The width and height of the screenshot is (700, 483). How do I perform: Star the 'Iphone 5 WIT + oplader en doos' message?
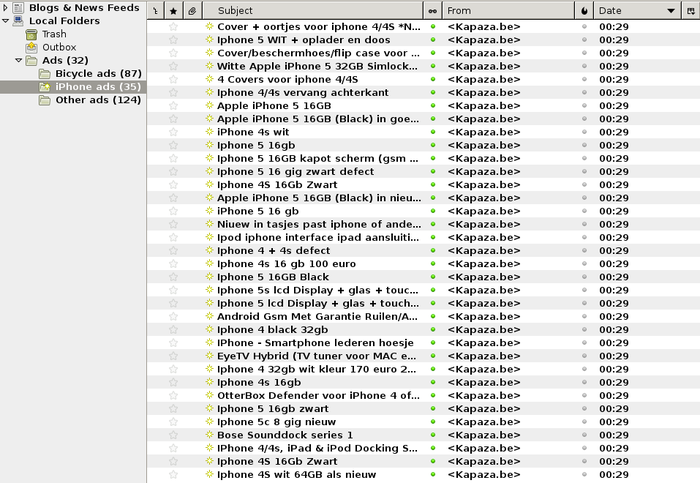[x=173, y=40]
